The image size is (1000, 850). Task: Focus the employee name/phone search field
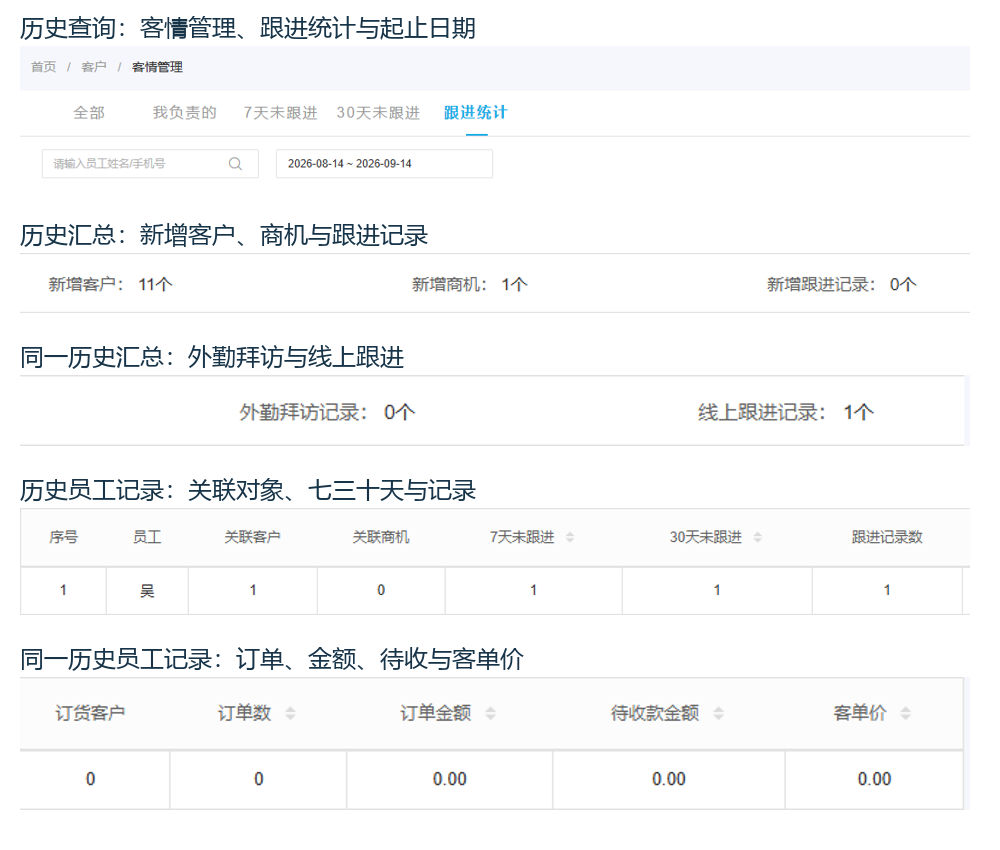coord(151,164)
